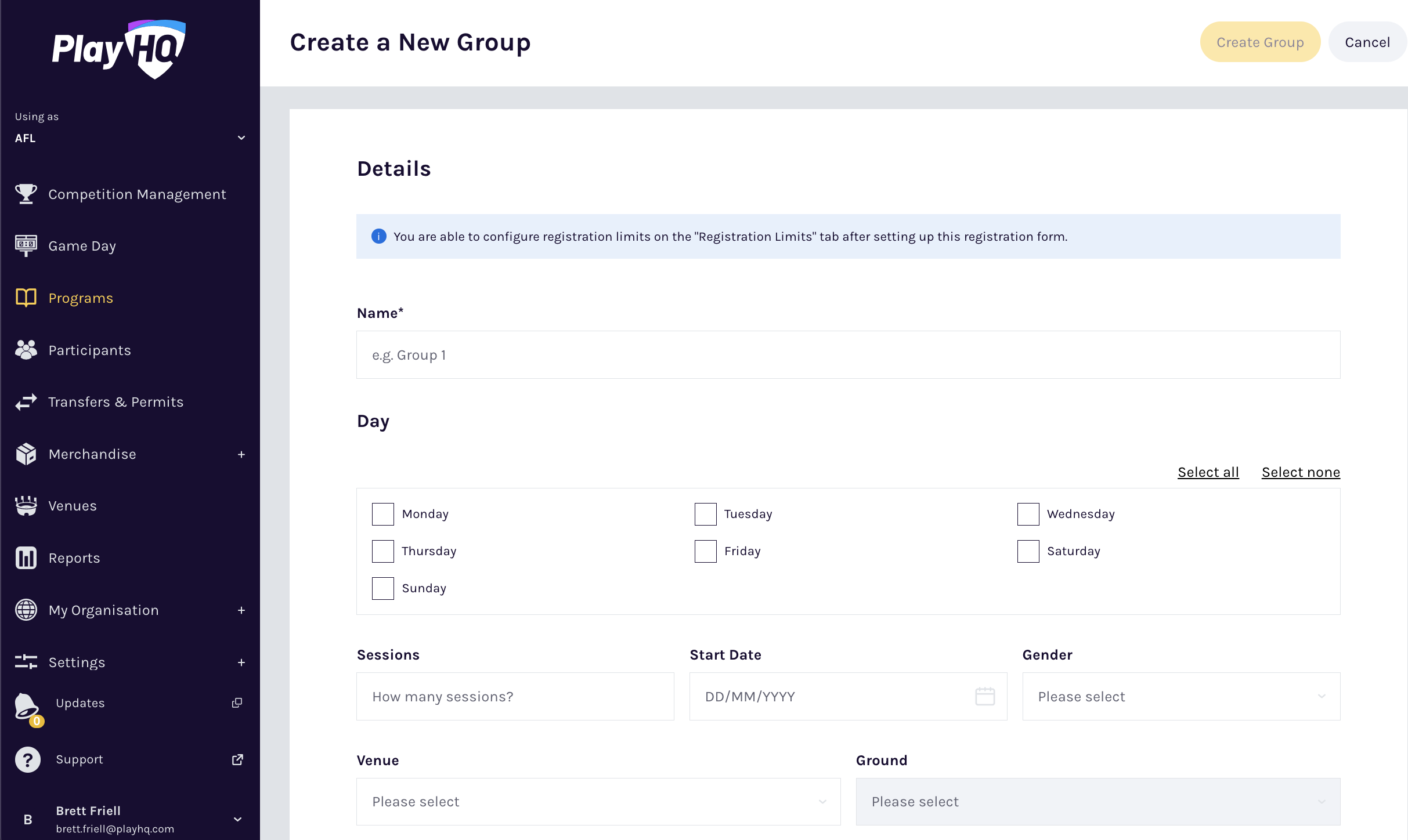Check the Monday checkbox

pos(383,514)
